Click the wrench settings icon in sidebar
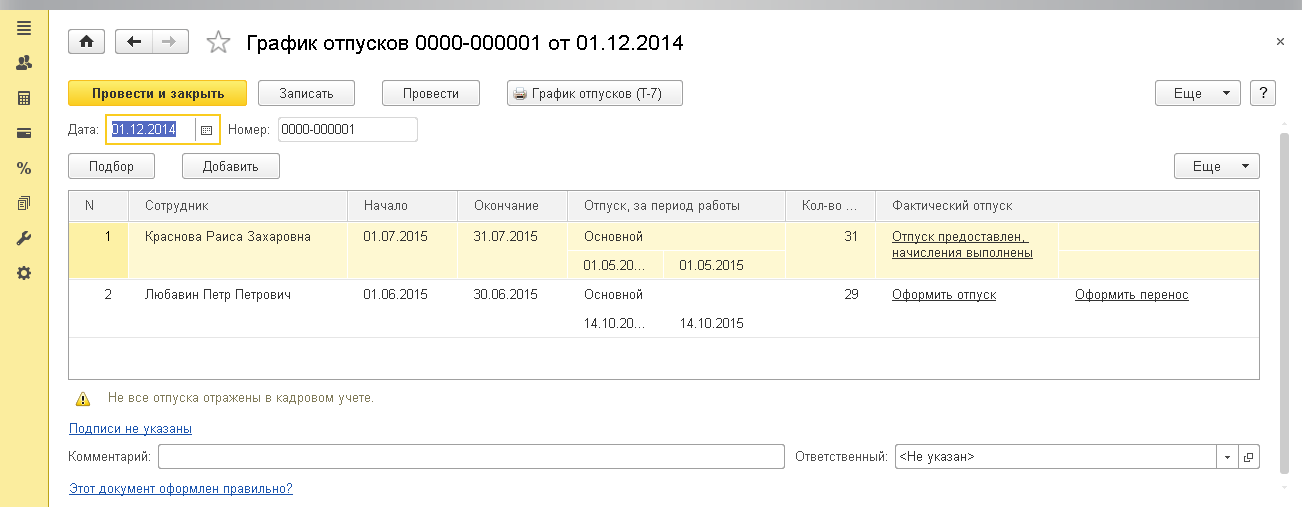The height and width of the screenshot is (507, 1302). pos(24,238)
